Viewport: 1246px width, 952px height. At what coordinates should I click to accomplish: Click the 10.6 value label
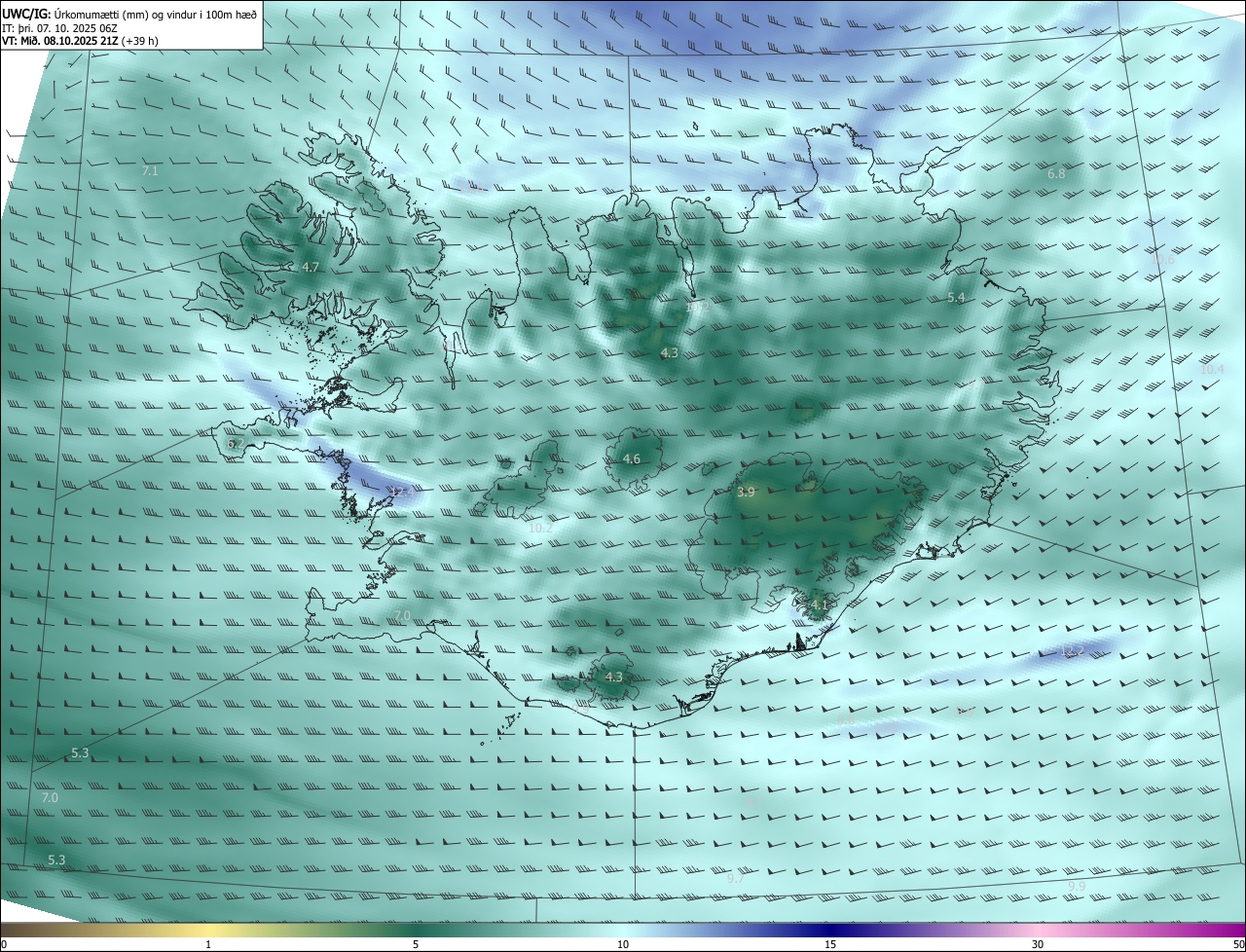[x=1162, y=260]
